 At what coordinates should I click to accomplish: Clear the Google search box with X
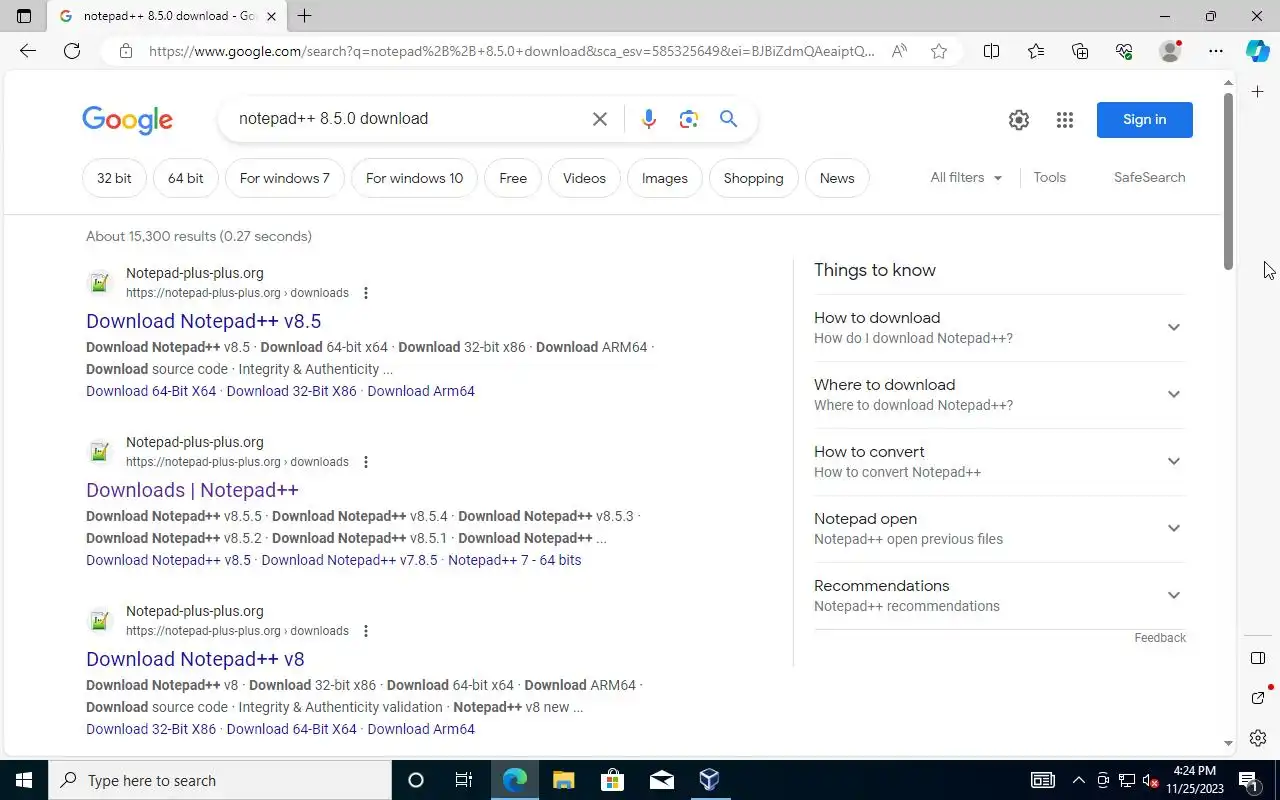tap(600, 119)
